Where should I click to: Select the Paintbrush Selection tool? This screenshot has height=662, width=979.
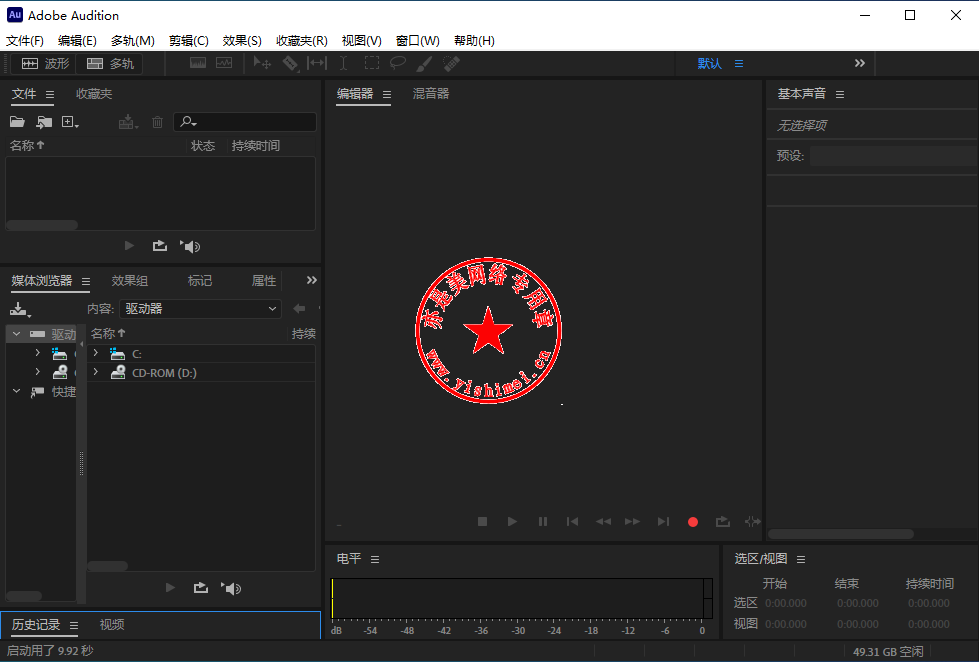click(425, 63)
